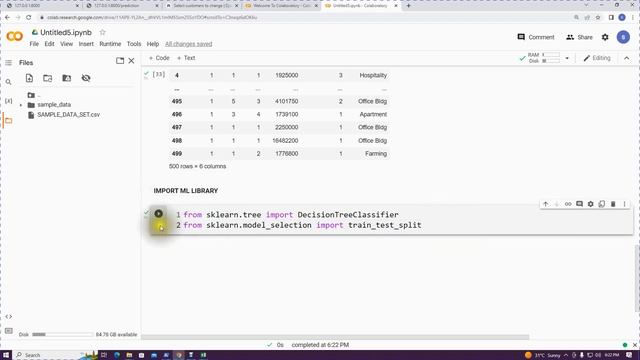Open RAM and Disk resources dropdown

(x=567, y=58)
